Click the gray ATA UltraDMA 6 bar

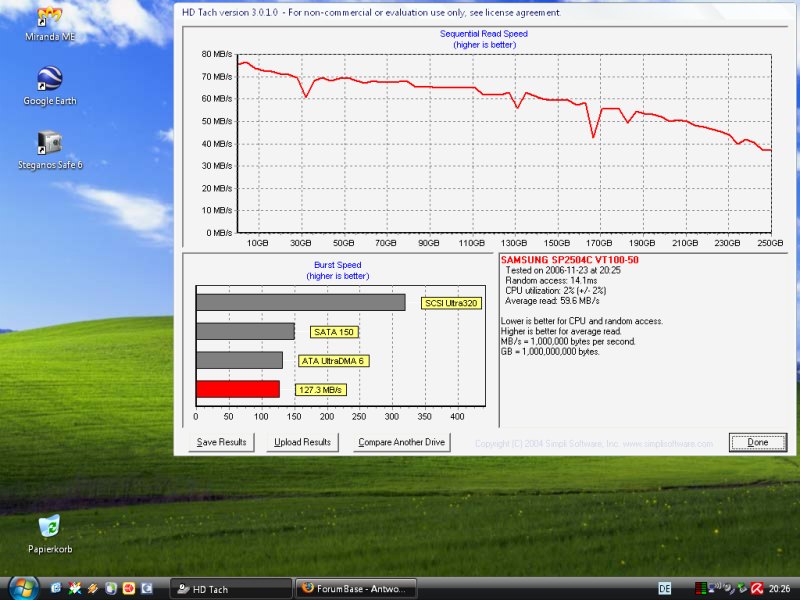(x=239, y=360)
